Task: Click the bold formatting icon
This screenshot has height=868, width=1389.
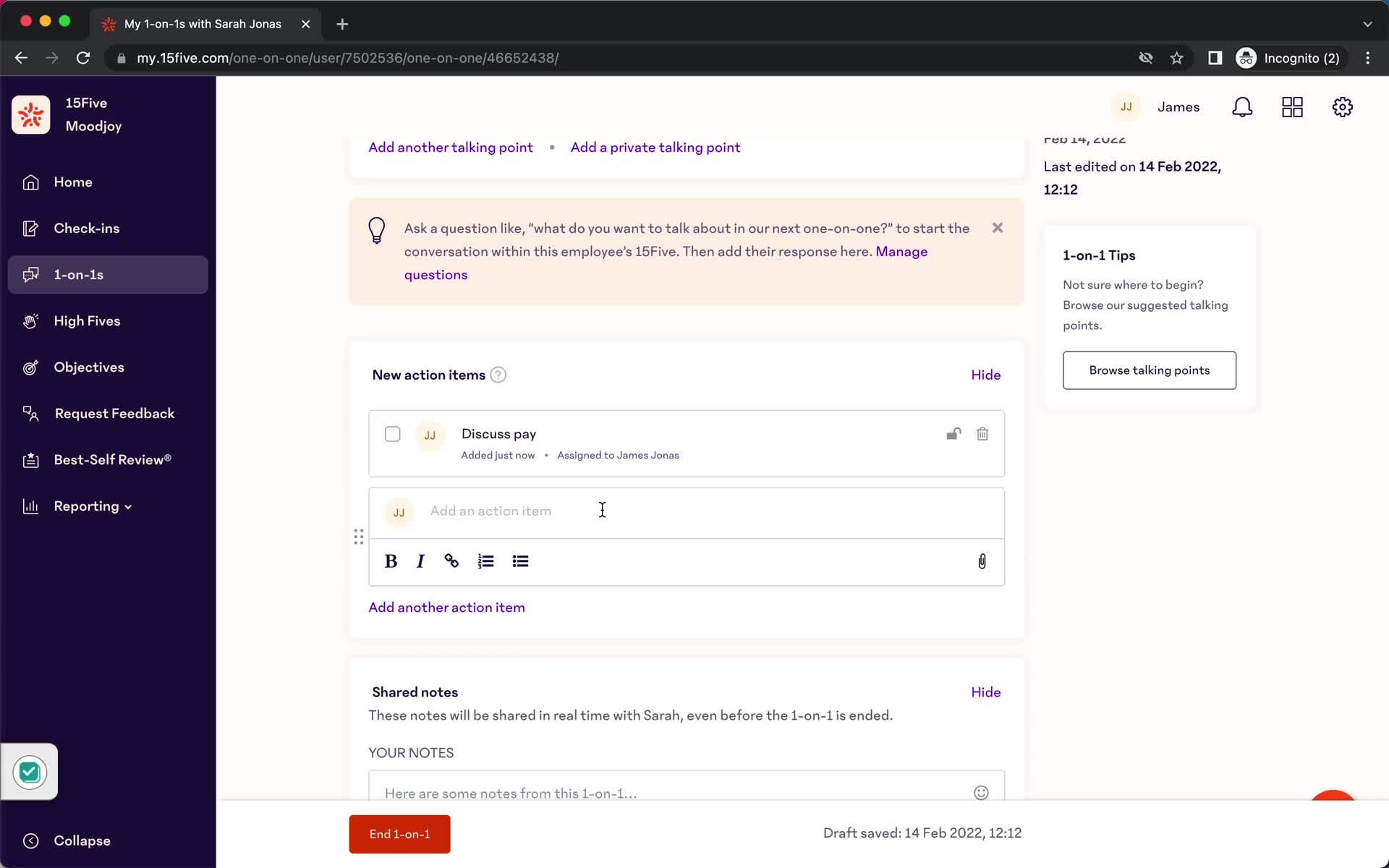Action: coord(391,561)
